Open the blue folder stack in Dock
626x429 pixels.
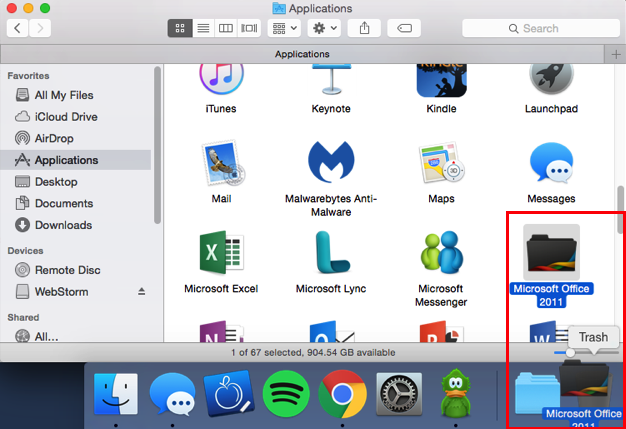tap(535, 393)
